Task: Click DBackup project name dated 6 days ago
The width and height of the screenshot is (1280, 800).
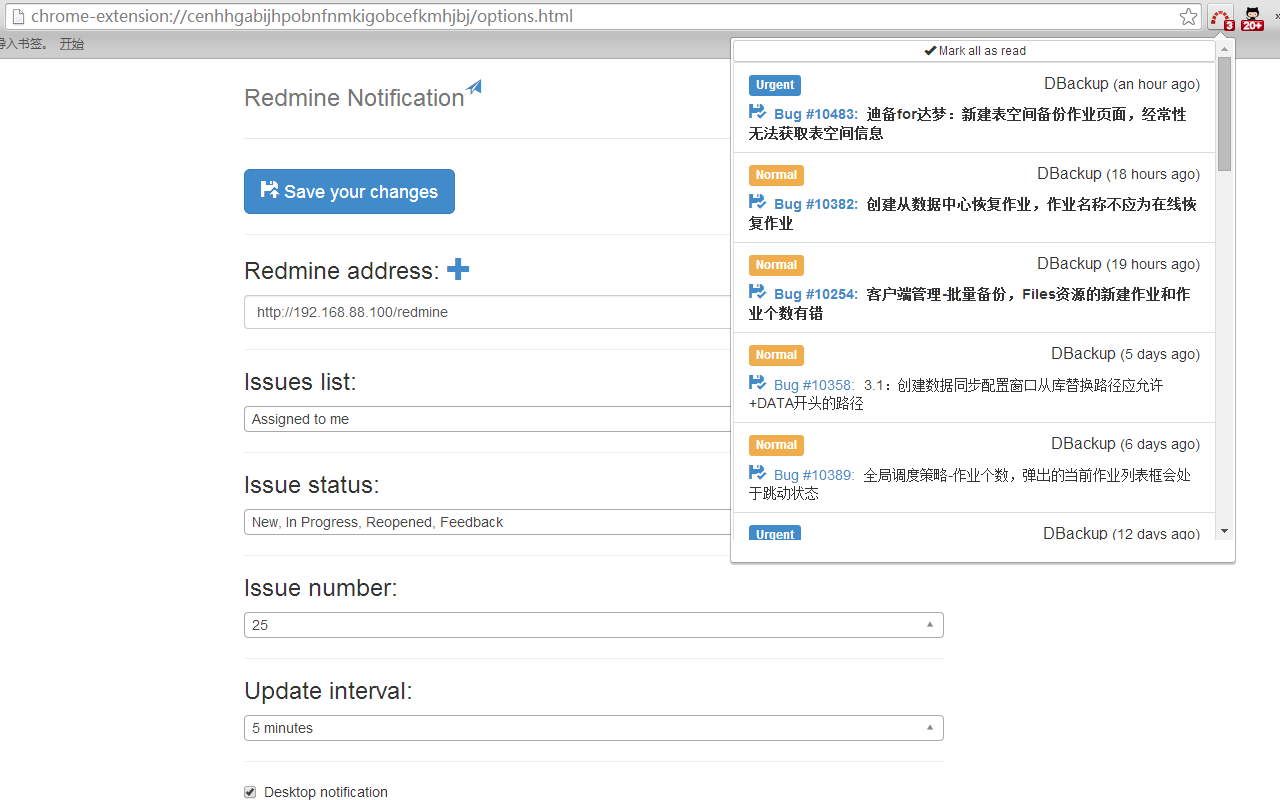Action: pos(1083,444)
